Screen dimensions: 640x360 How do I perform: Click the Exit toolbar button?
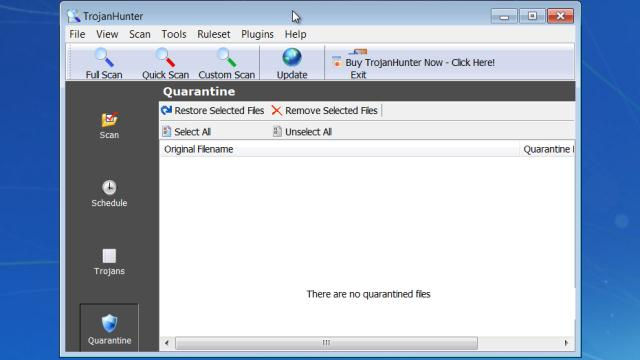(358, 75)
